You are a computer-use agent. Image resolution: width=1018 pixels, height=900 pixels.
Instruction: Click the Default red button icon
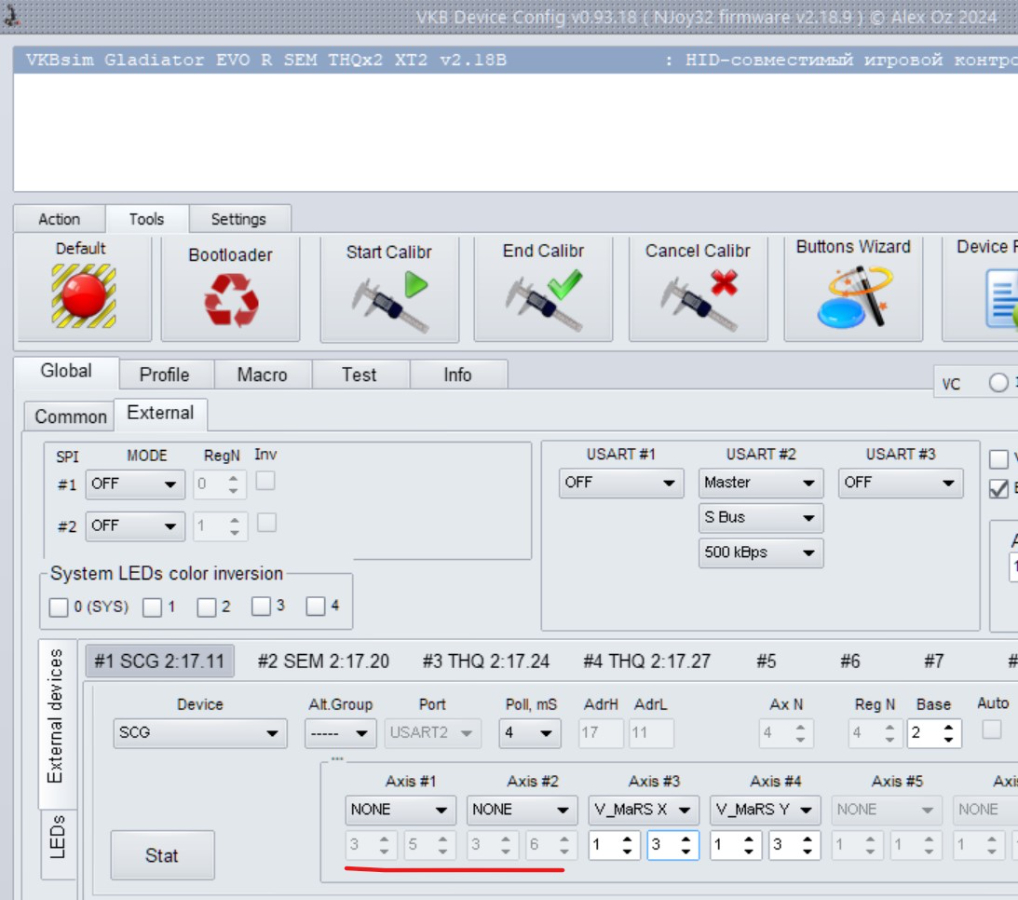coord(84,295)
